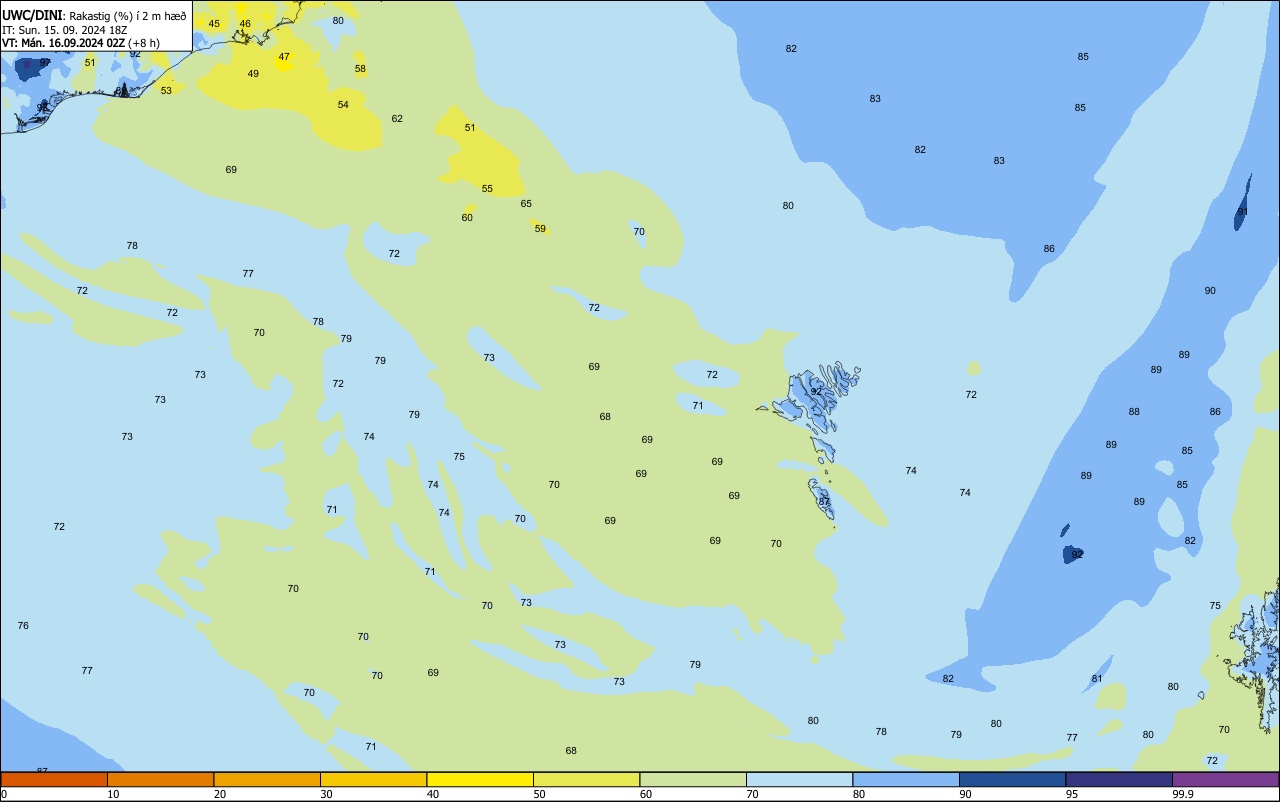Screen dimensions: 1280x802
Task: Click the "10" legend tick label
Action: 113,794
